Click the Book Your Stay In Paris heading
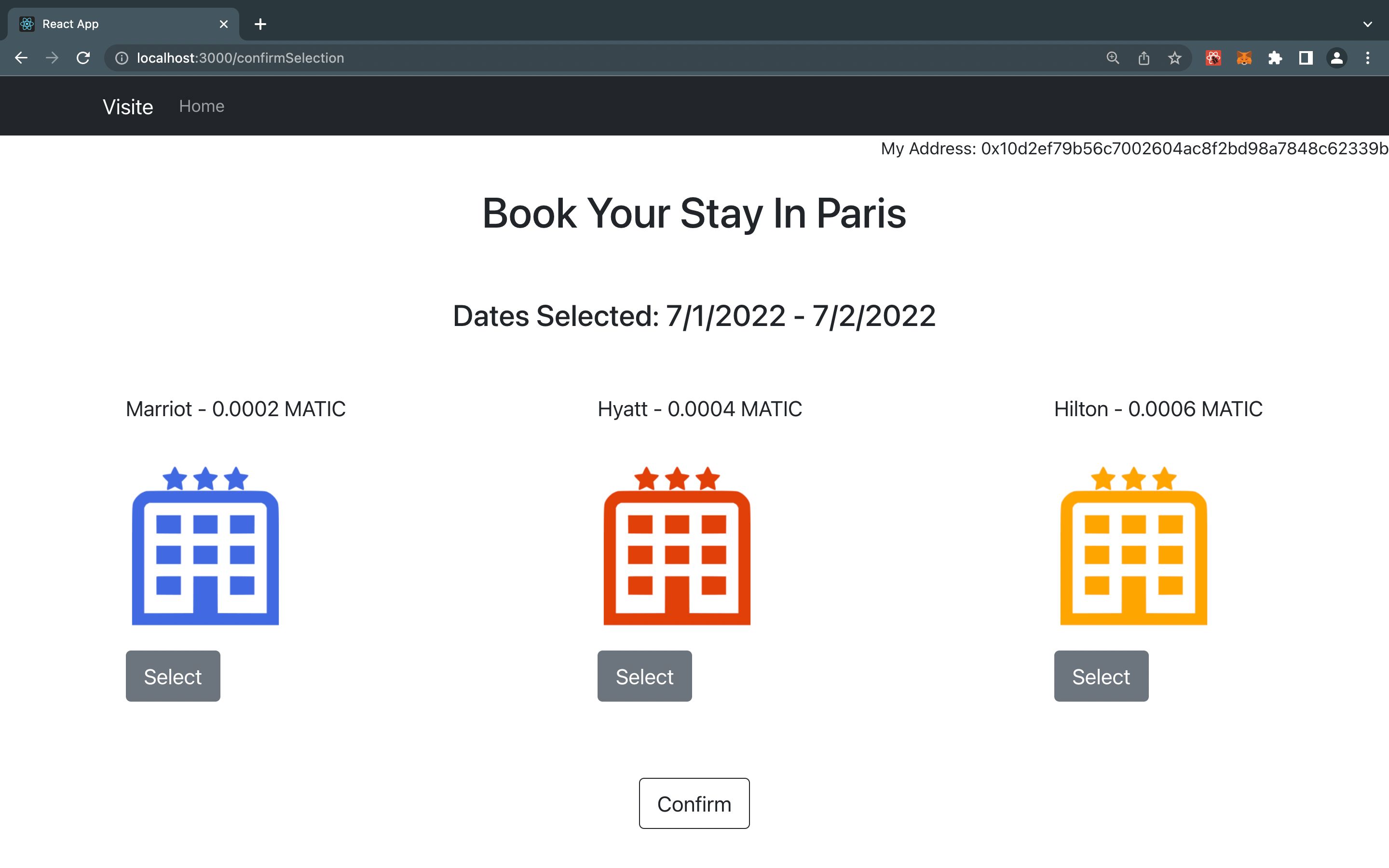 [694, 213]
